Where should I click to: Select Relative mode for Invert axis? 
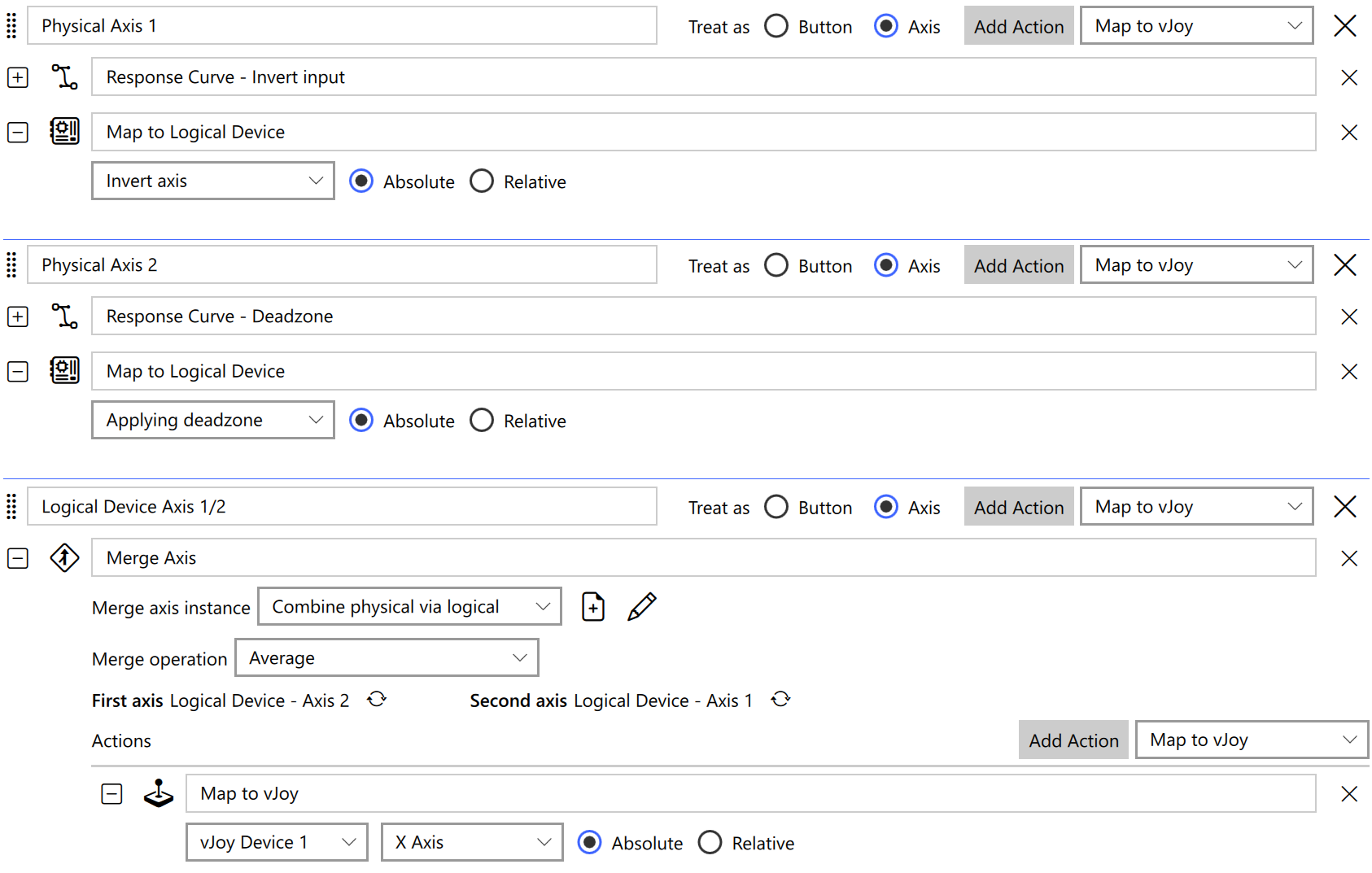point(482,181)
